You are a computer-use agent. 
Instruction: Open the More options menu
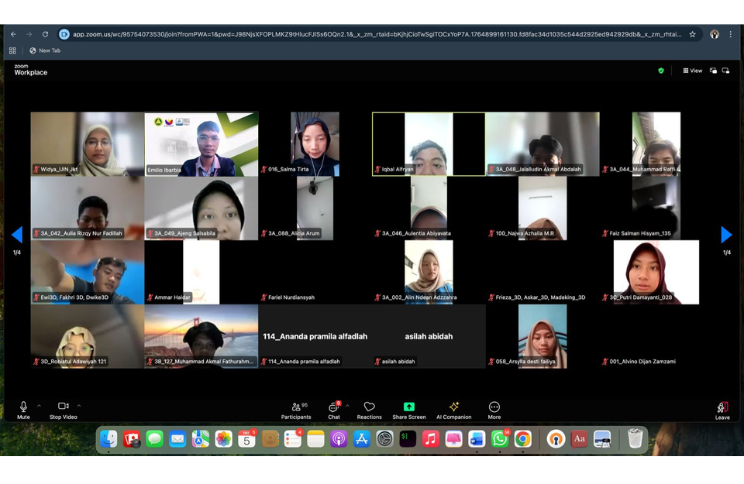tap(494, 408)
